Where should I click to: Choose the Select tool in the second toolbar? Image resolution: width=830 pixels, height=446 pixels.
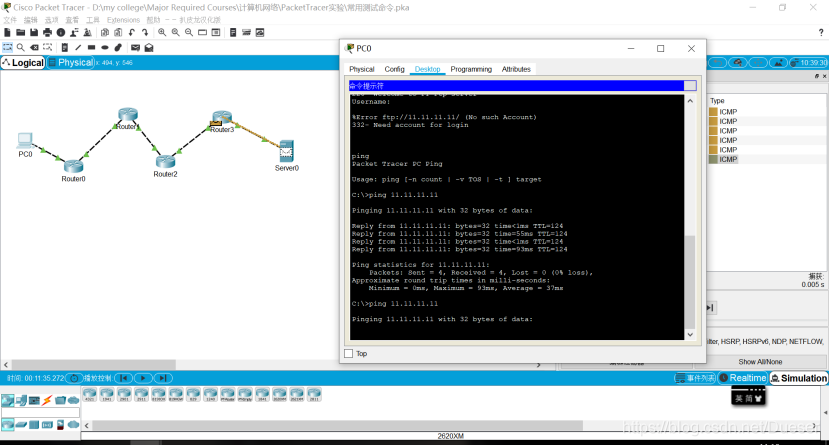pyautogui.click(x=7, y=48)
